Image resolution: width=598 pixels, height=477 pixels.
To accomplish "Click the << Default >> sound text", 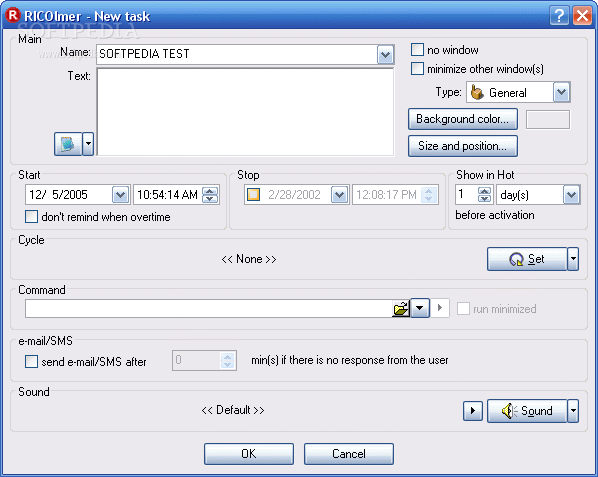I will [x=233, y=410].
